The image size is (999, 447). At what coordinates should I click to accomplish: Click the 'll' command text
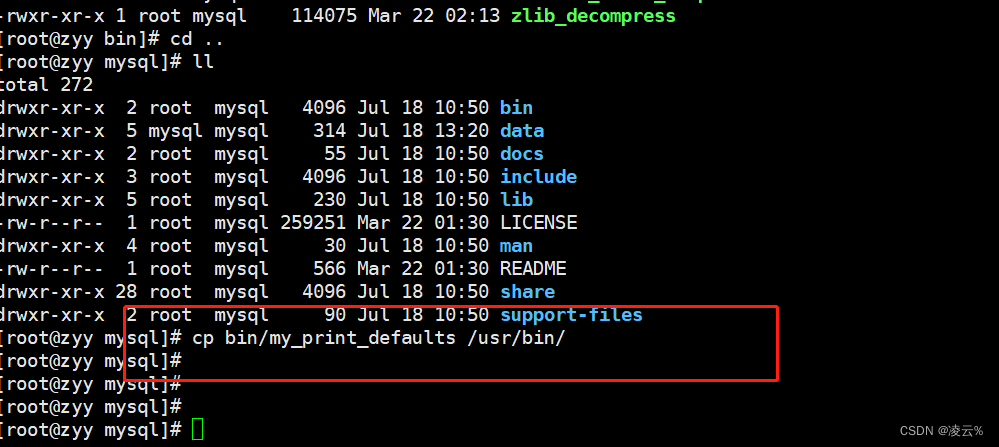point(203,62)
